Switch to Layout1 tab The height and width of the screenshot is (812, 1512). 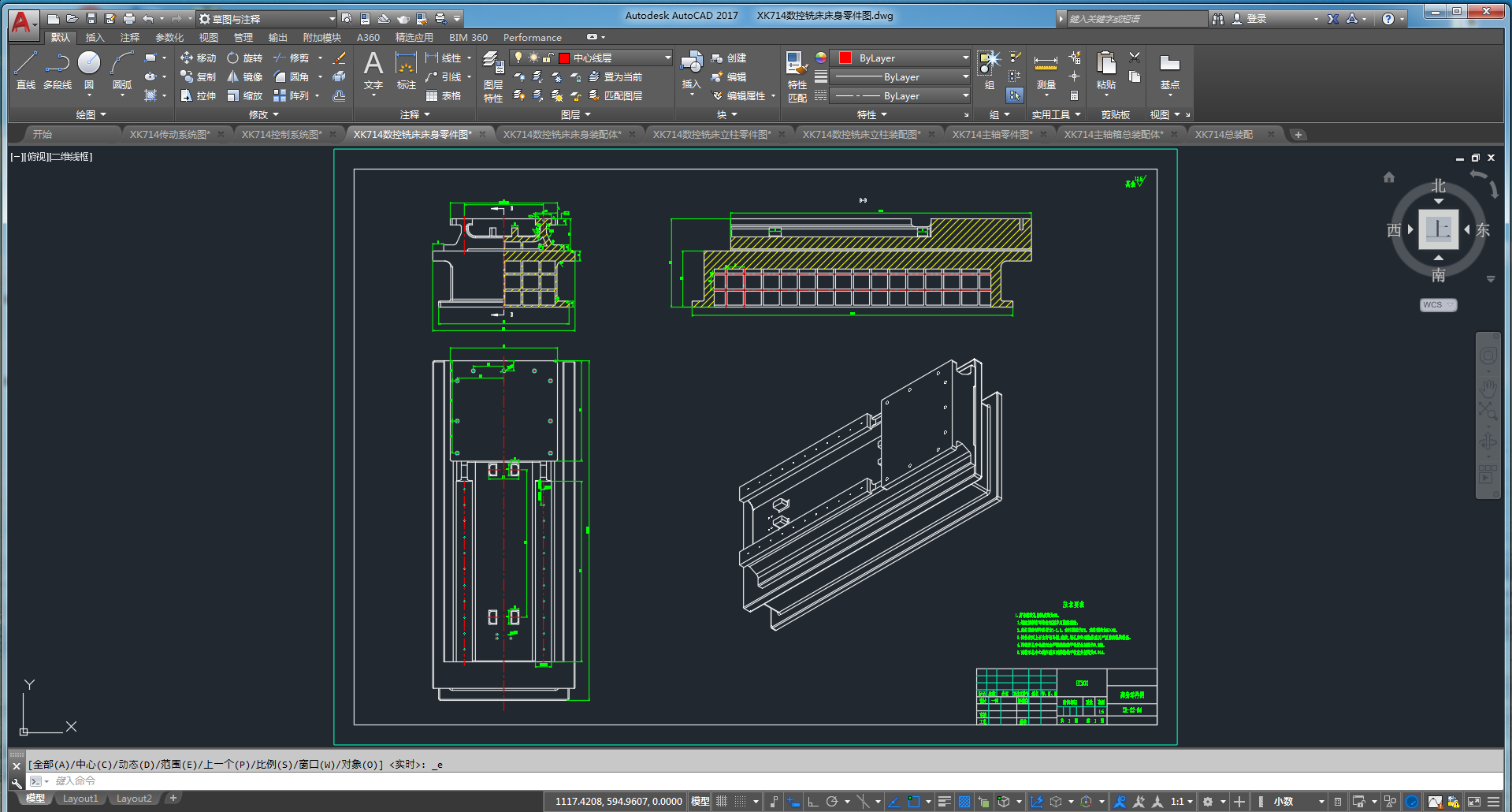(x=80, y=799)
